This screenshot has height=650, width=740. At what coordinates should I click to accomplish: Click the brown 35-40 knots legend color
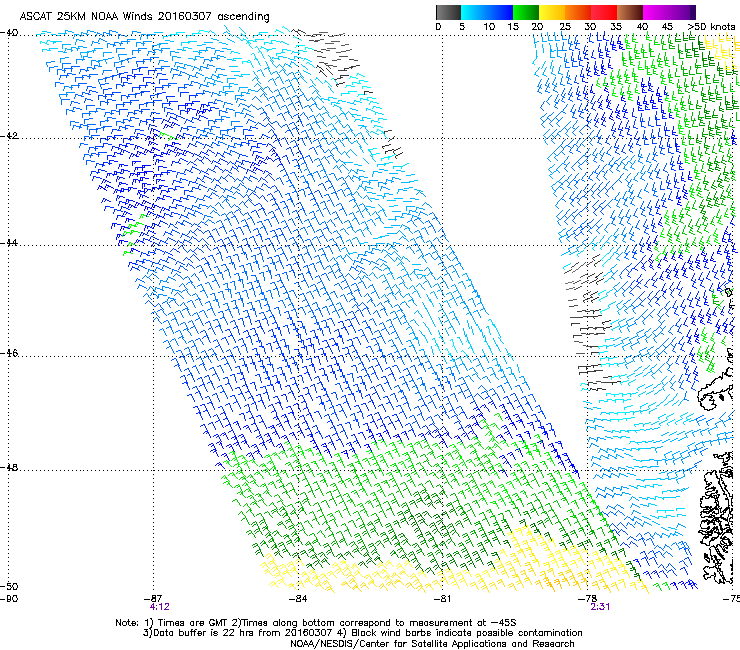630,12
